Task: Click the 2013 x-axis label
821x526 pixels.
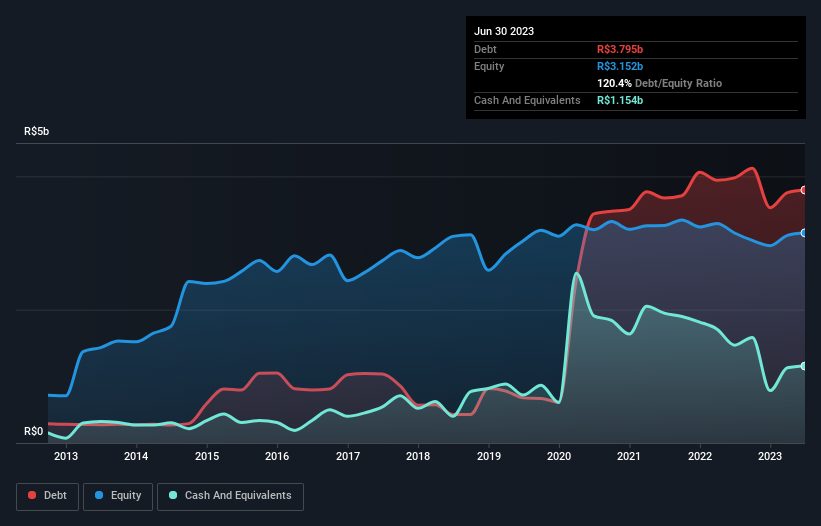Action: 66,457
